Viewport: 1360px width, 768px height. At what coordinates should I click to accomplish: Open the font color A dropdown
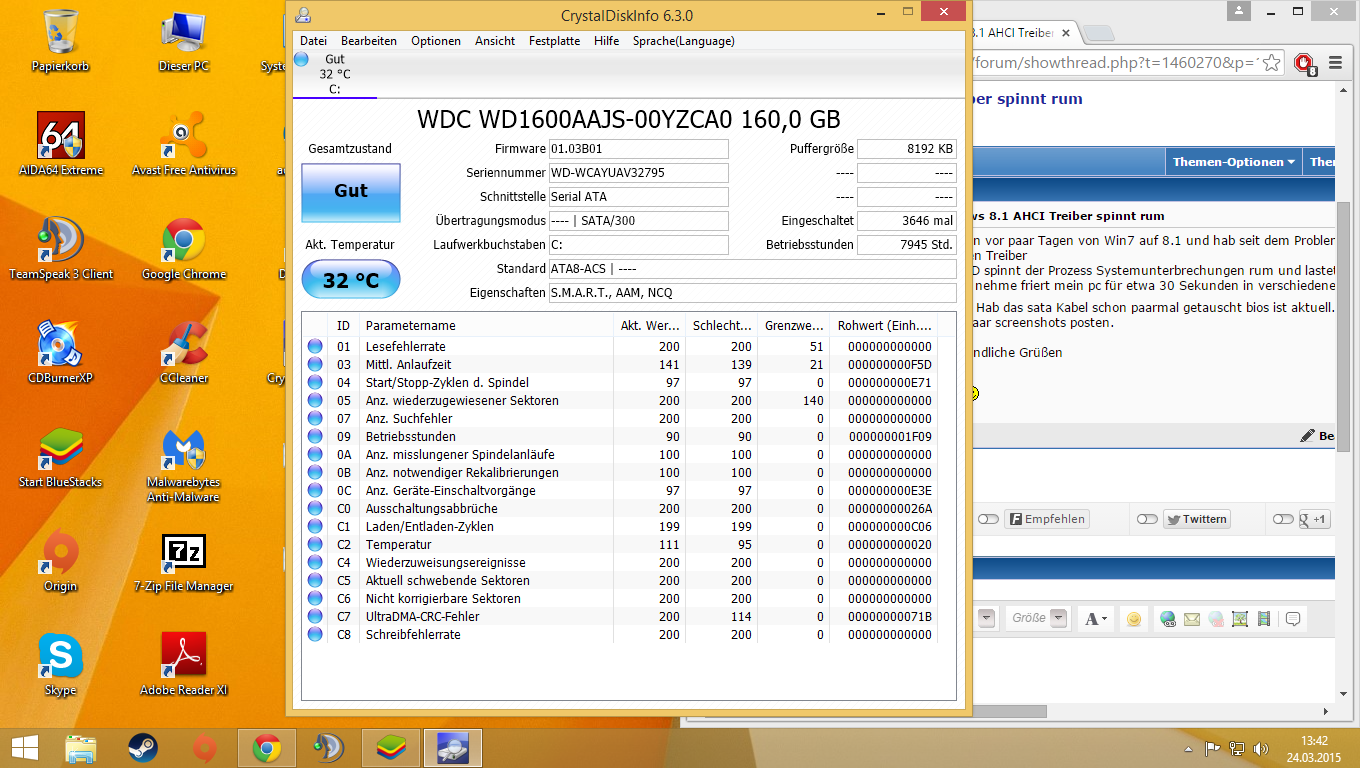click(1097, 619)
